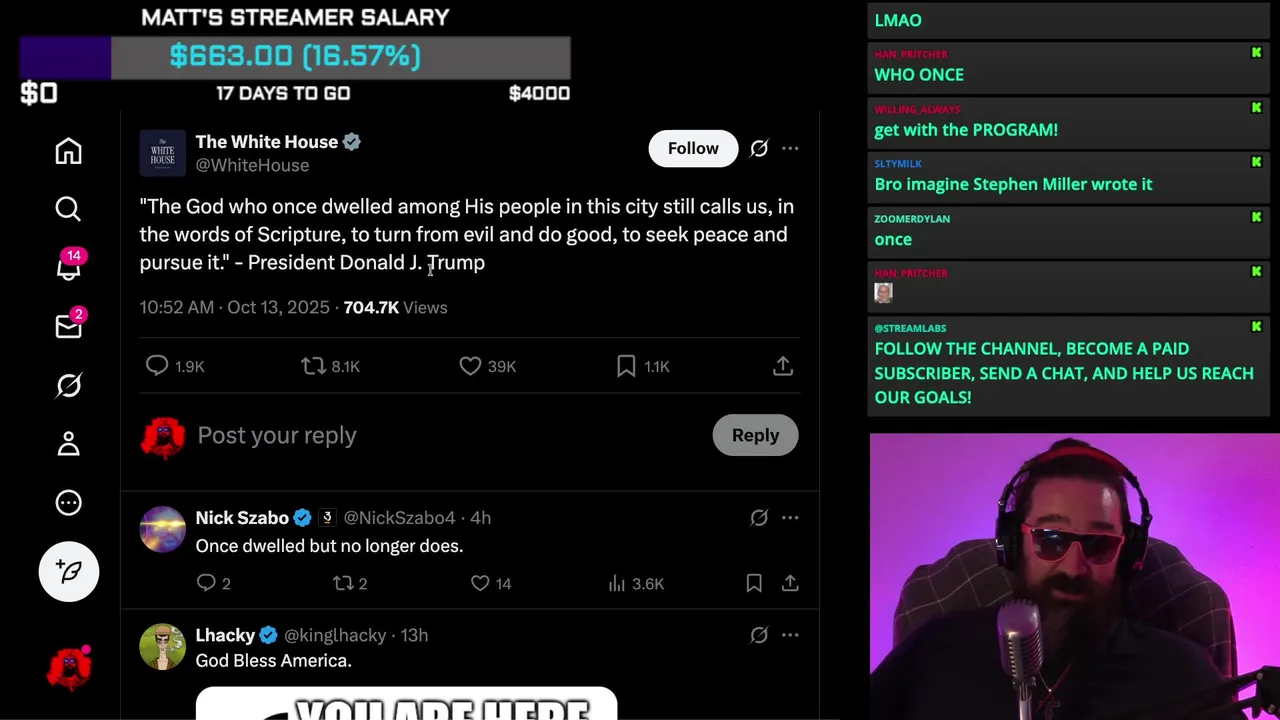Share the White House post

point(783,366)
